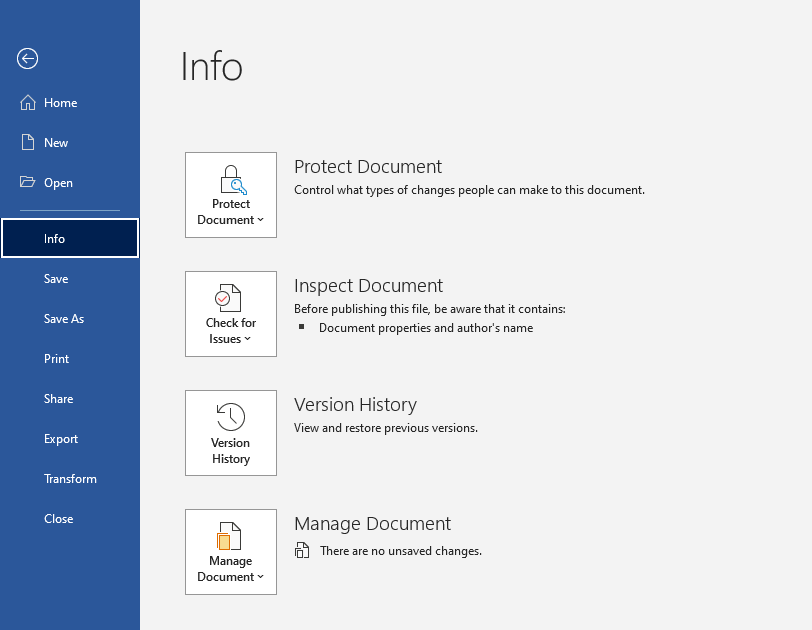Switch to the Print section

[56, 358]
